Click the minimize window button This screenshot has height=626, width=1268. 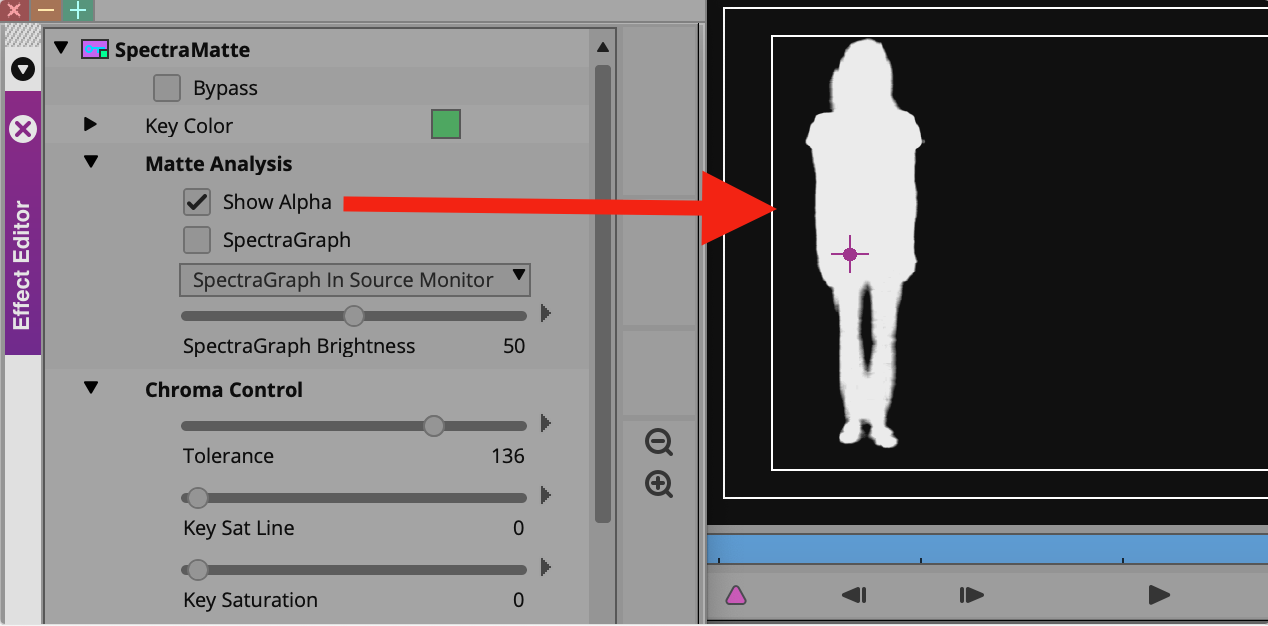click(47, 10)
